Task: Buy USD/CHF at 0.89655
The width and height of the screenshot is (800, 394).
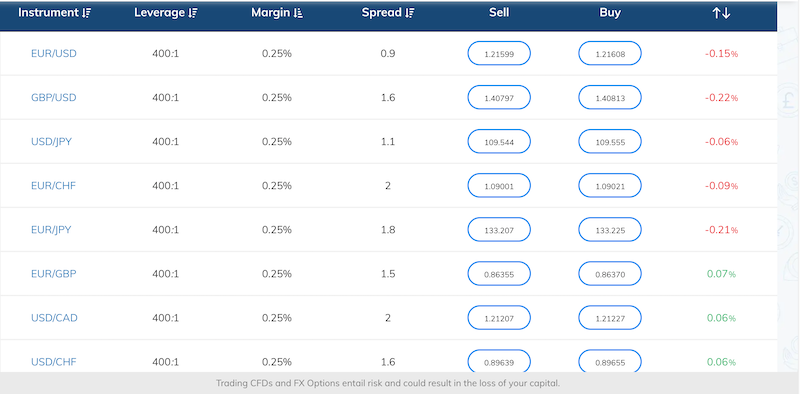Action: click(x=610, y=361)
